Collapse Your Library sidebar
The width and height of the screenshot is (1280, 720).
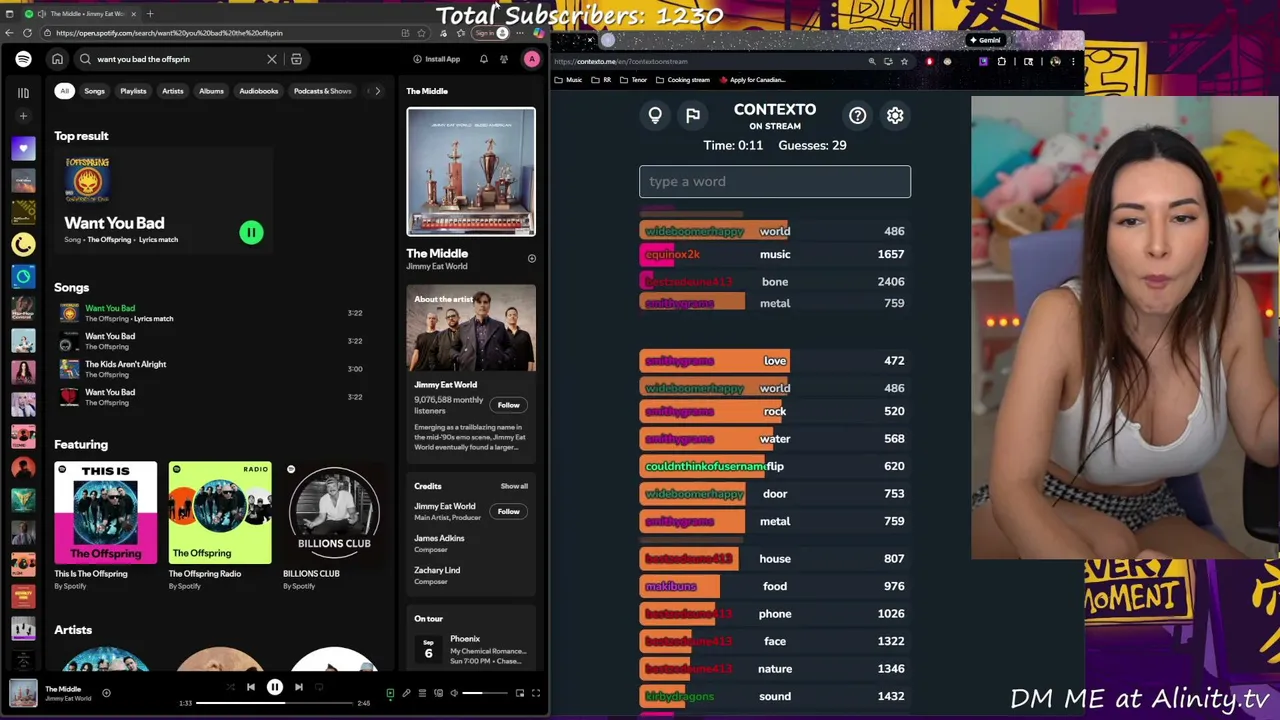[x=23, y=92]
